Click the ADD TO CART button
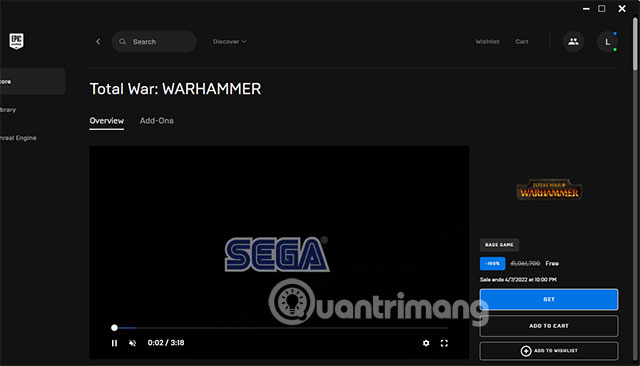Image resolution: width=640 pixels, height=366 pixels. pos(549,326)
